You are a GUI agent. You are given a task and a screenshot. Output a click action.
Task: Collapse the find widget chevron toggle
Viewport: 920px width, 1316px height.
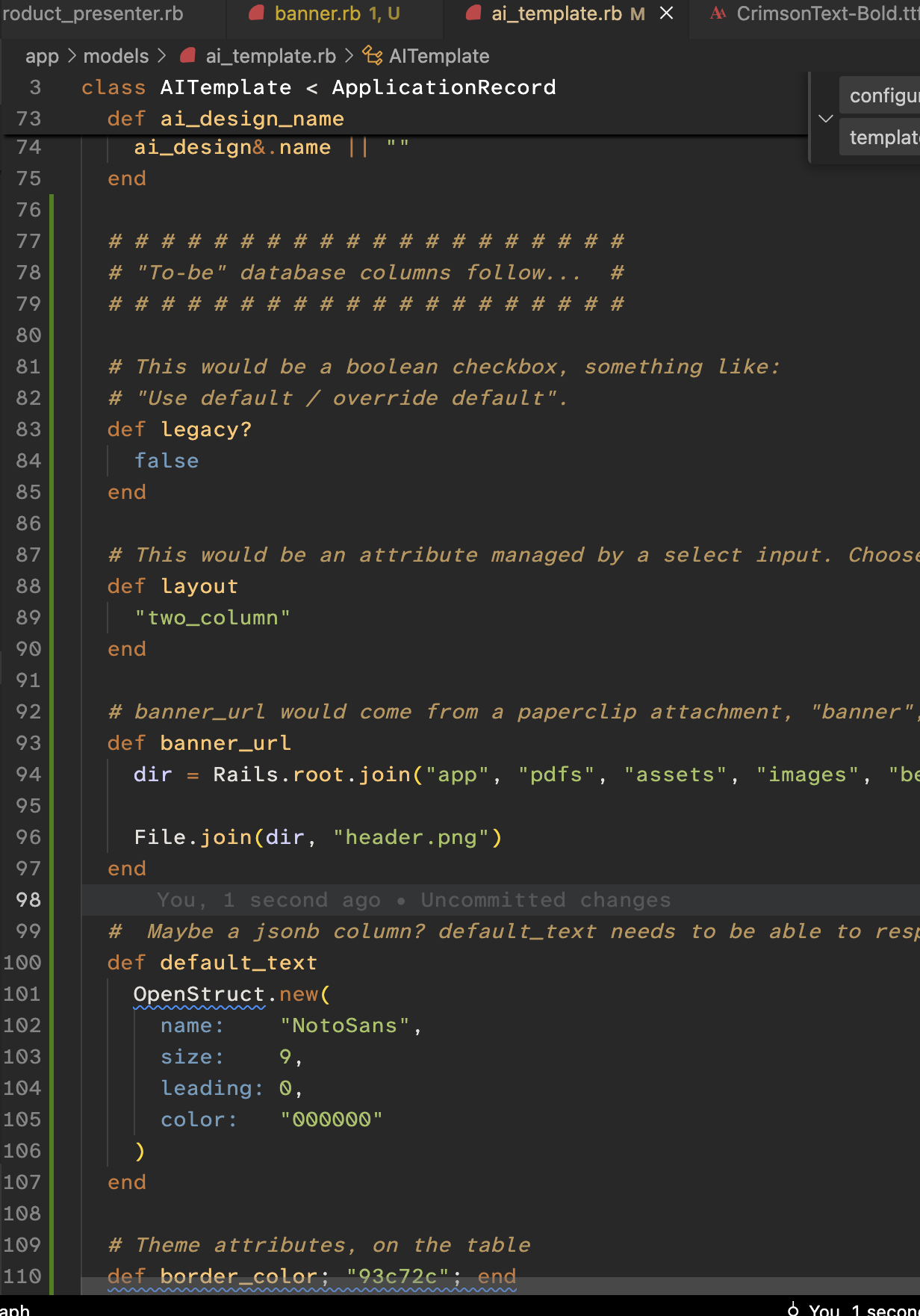(825, 118)
